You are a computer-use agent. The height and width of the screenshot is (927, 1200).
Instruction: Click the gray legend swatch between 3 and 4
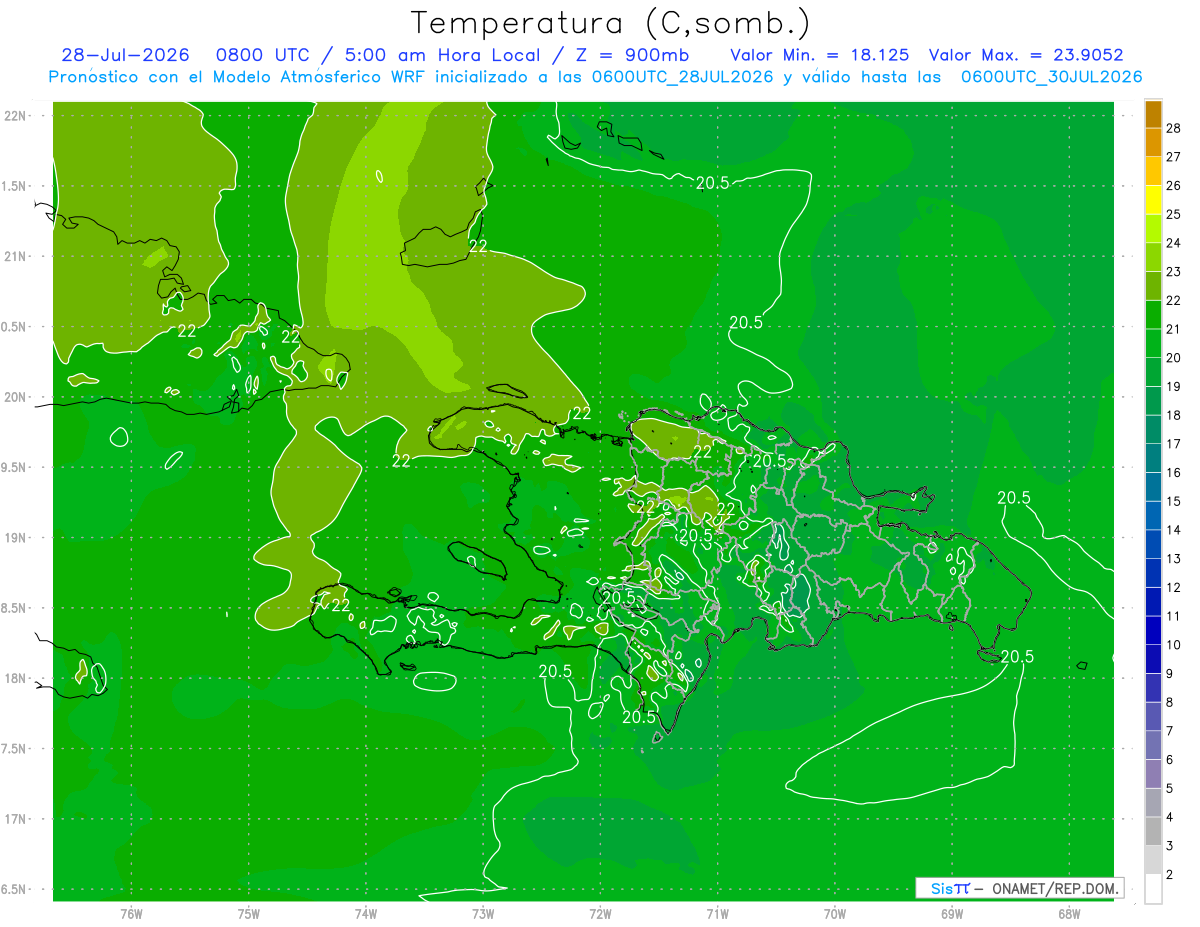tap(1153, 831)
